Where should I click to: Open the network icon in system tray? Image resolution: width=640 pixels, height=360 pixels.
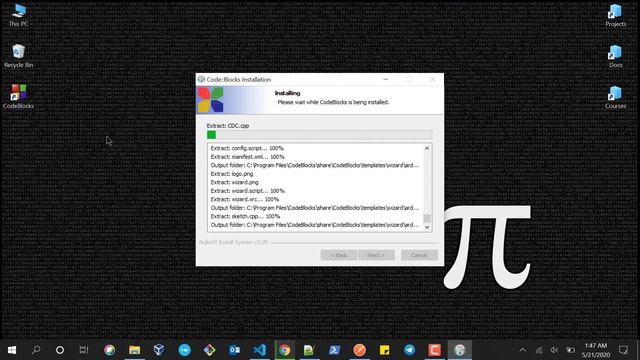[x=539, y=350]
